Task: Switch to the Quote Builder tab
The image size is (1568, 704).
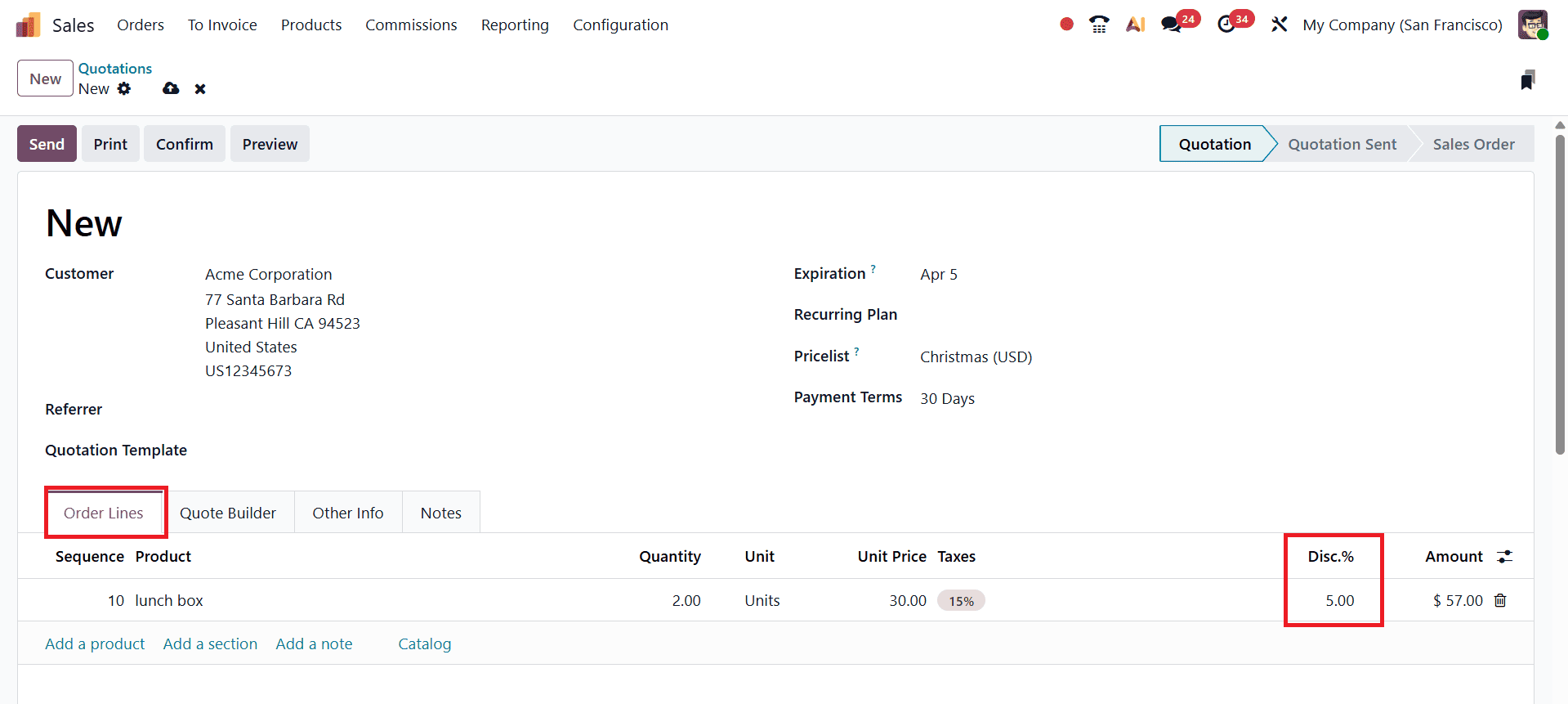Action: click(228, 513)
